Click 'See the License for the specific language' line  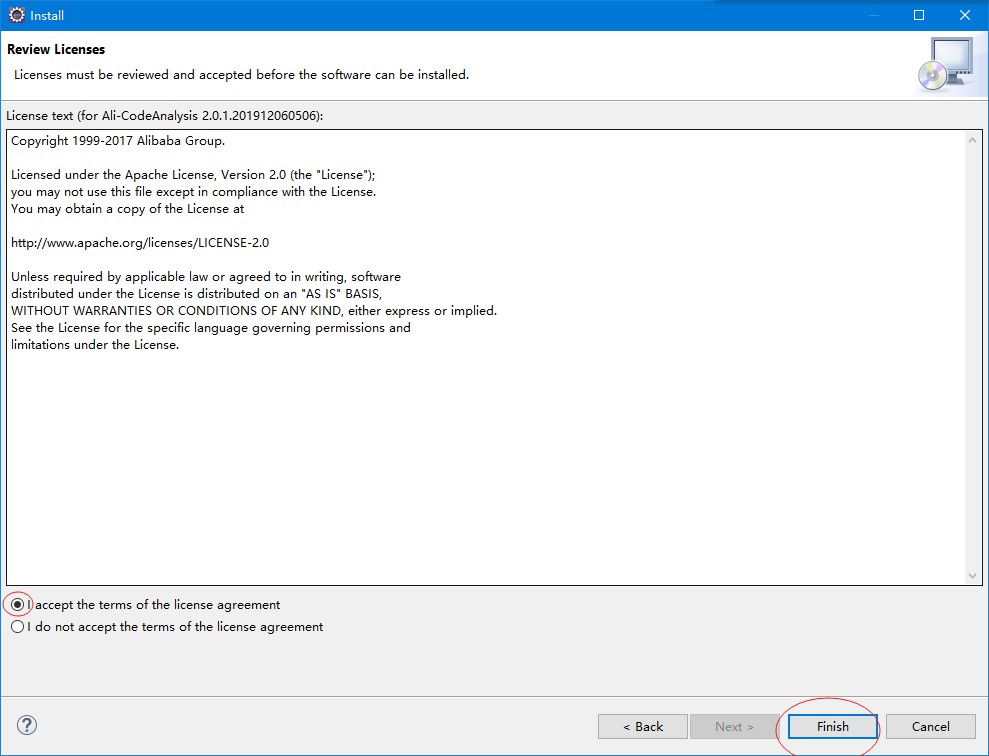[x=211, y=328]
